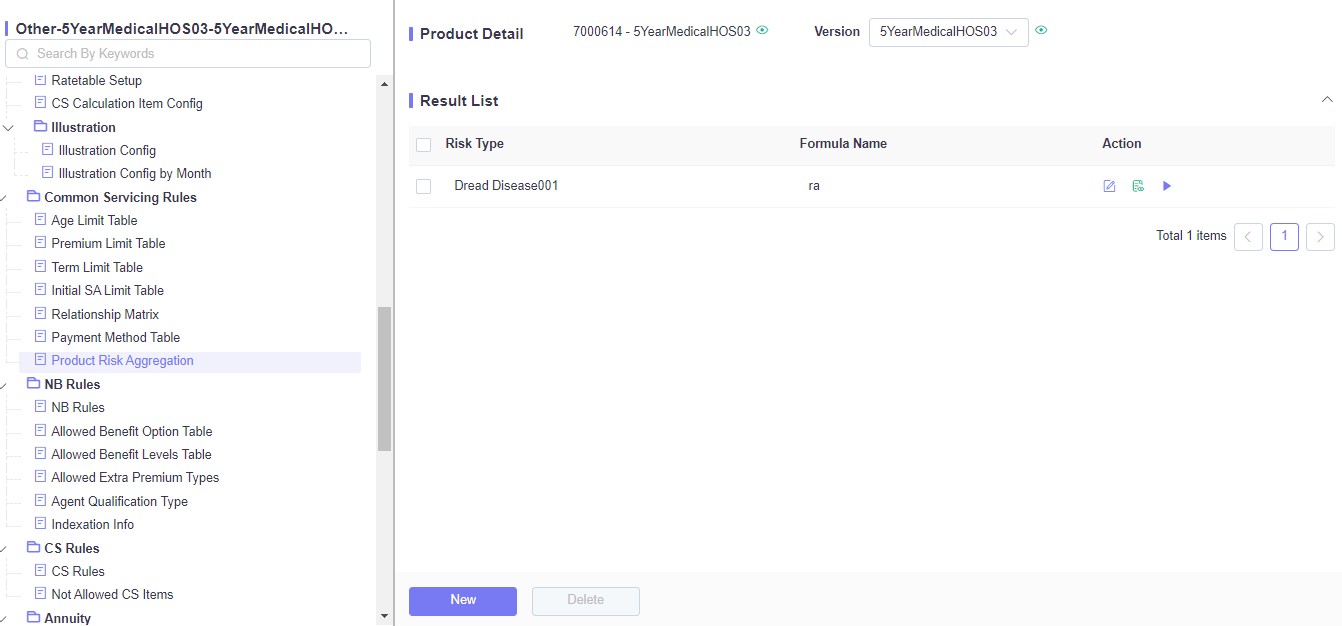Click the search magnifier icon

point(23,54)
